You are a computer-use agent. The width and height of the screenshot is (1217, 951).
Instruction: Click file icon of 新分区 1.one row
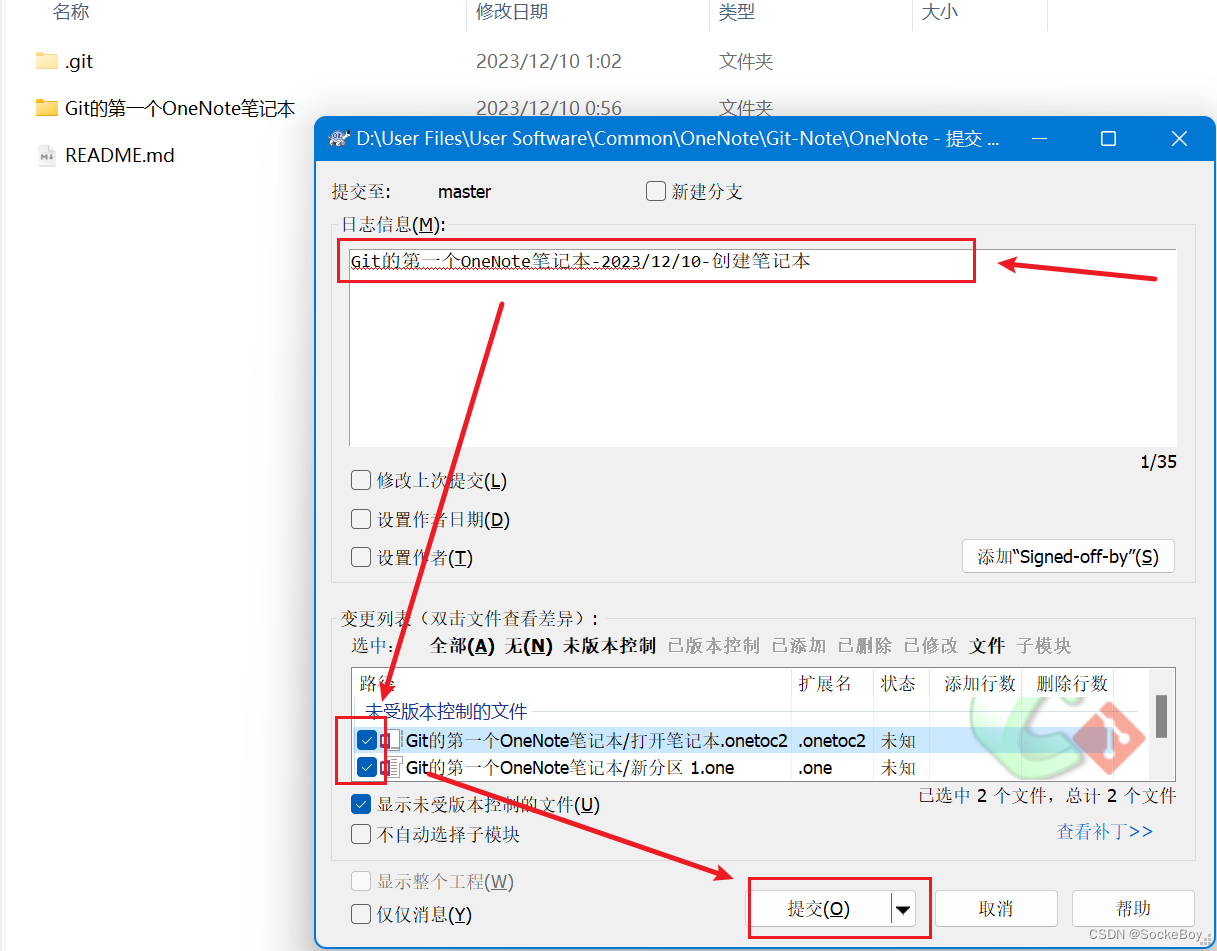tap(393, 768)
